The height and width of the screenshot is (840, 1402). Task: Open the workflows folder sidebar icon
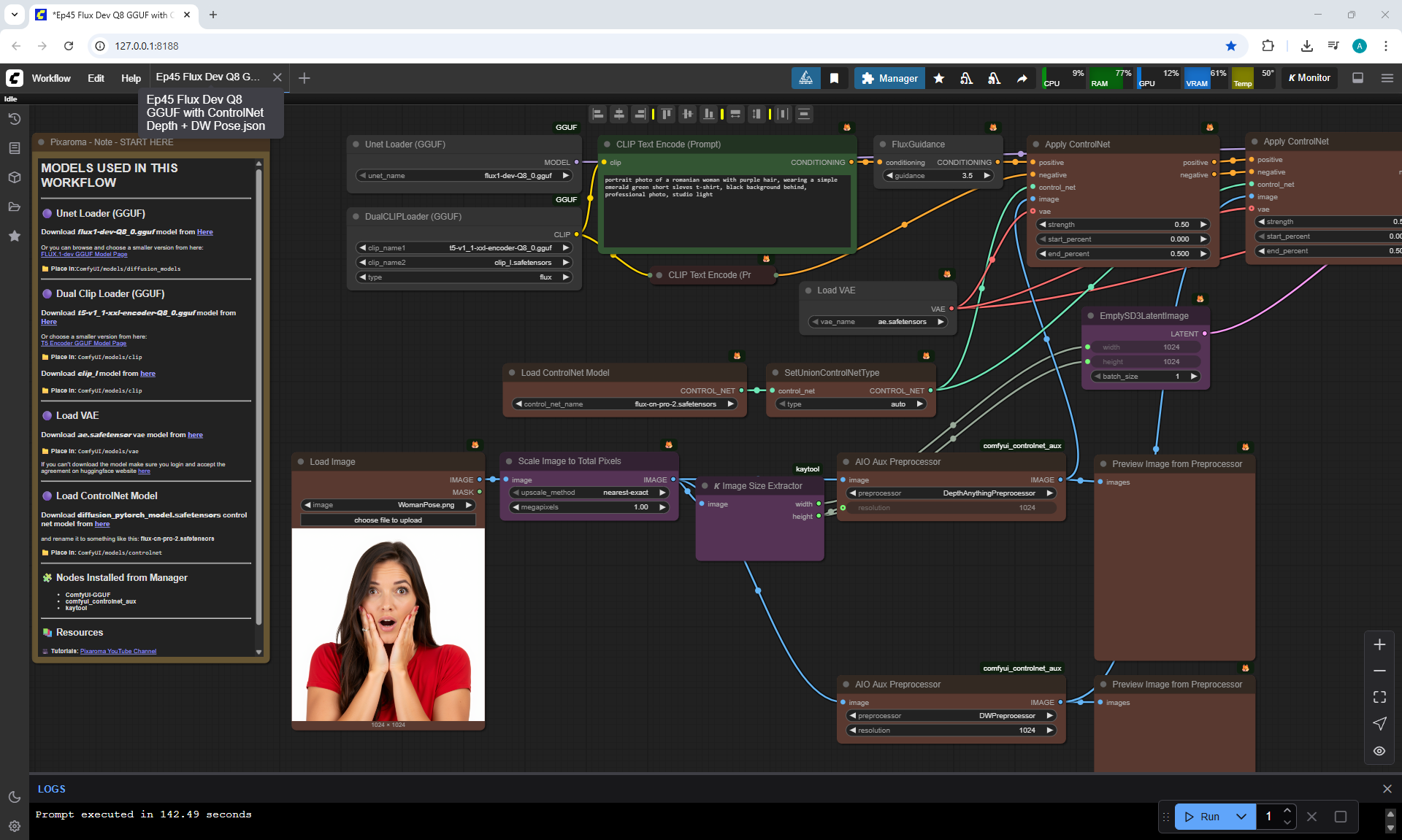(14, 207)
